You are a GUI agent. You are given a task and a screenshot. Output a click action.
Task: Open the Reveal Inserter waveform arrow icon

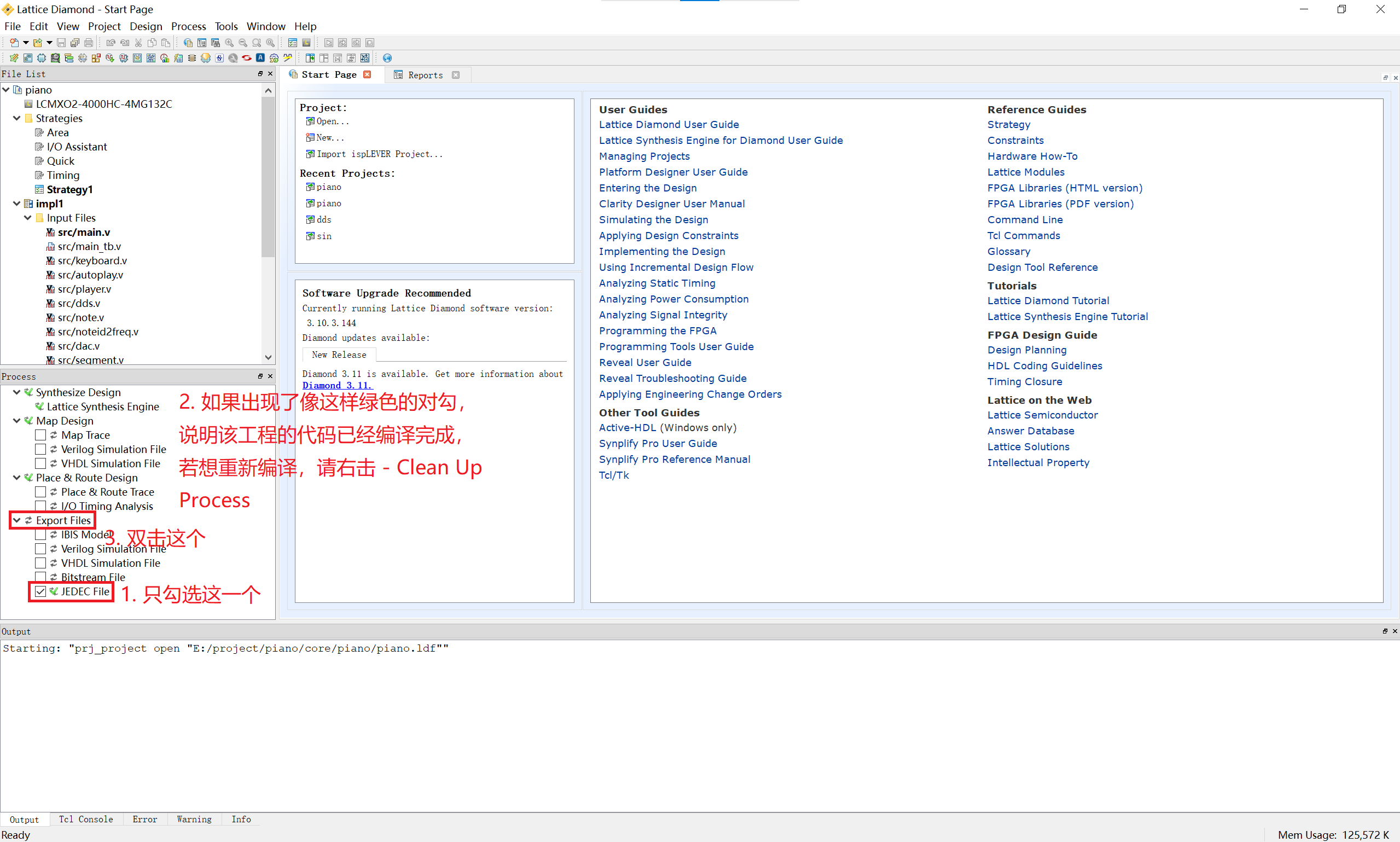[110, 58]
